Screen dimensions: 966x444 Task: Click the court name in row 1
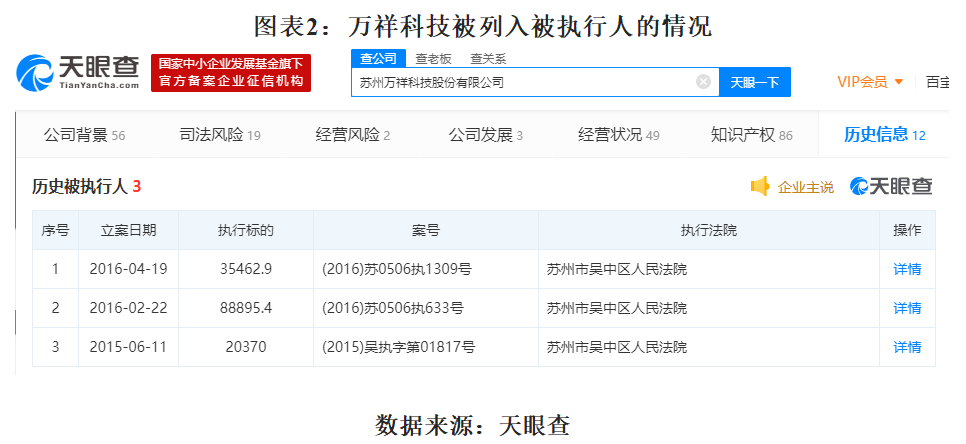(617, 269)
